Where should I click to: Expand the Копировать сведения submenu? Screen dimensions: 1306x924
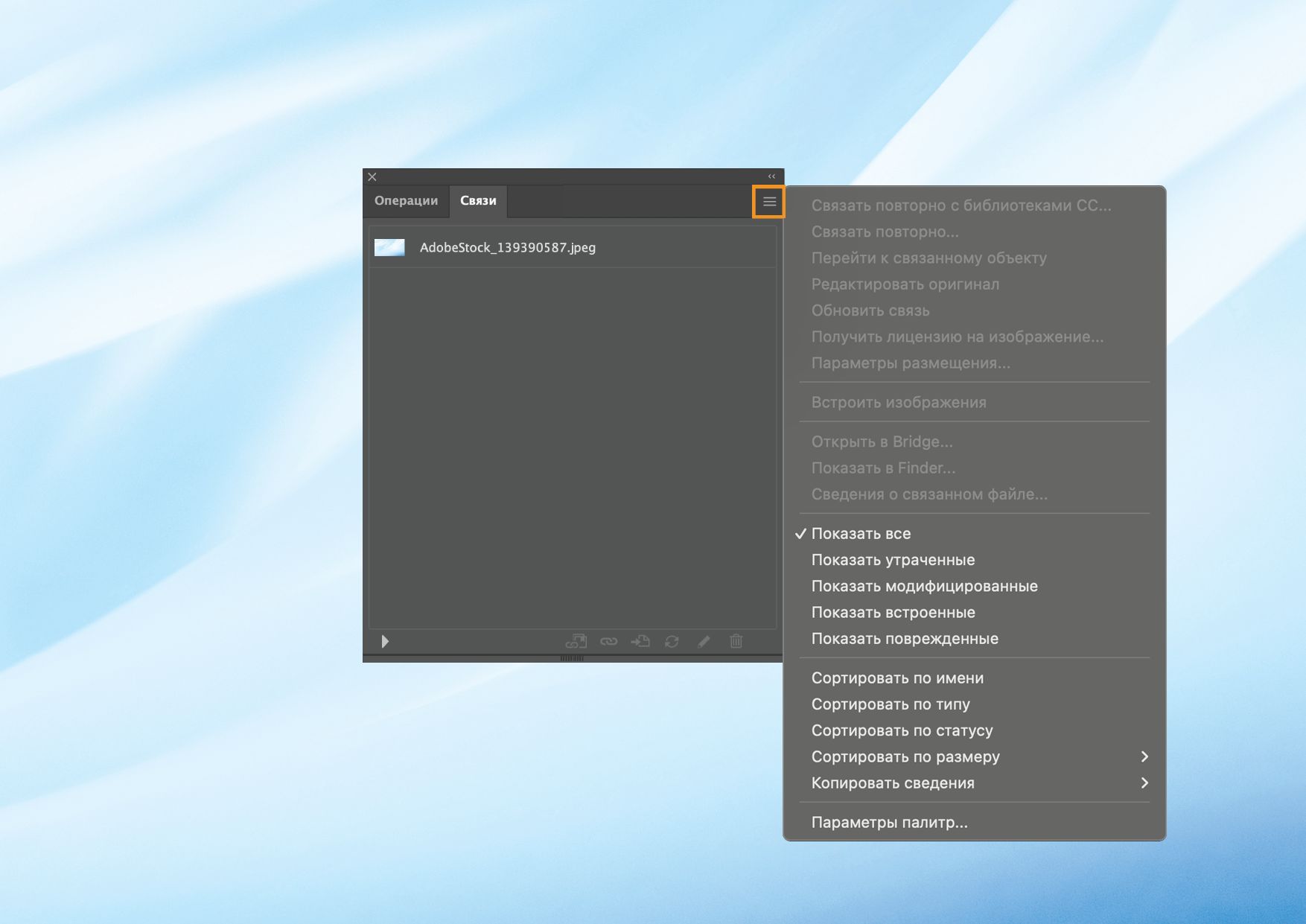(x=974, y=783)
